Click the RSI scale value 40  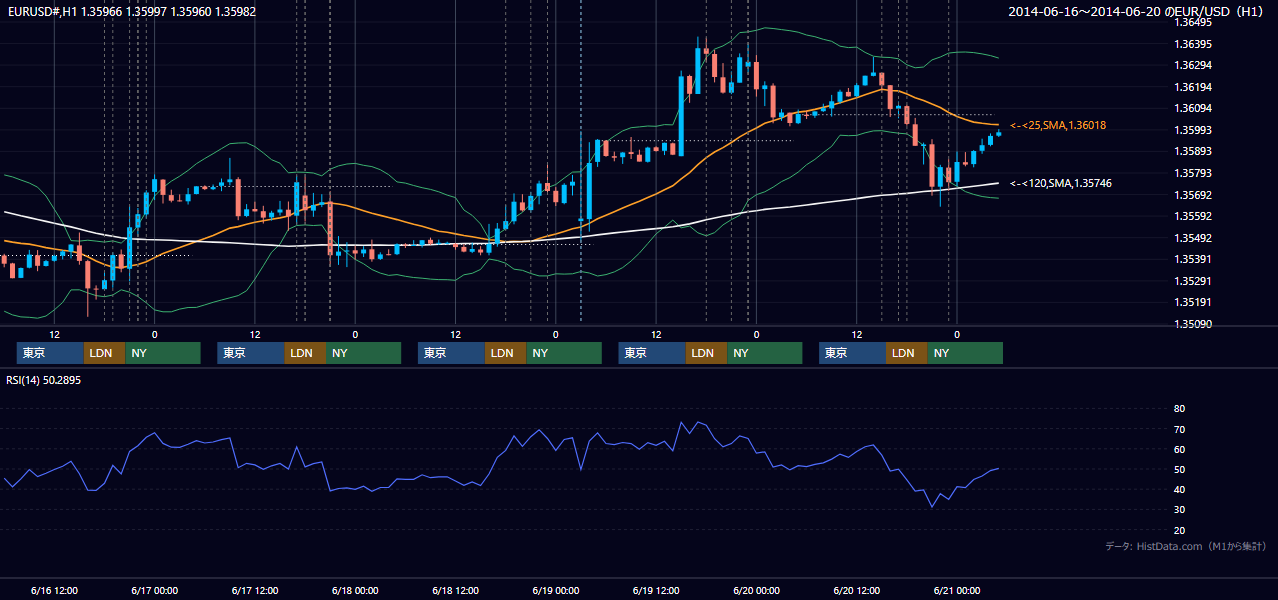[1179, 489]
